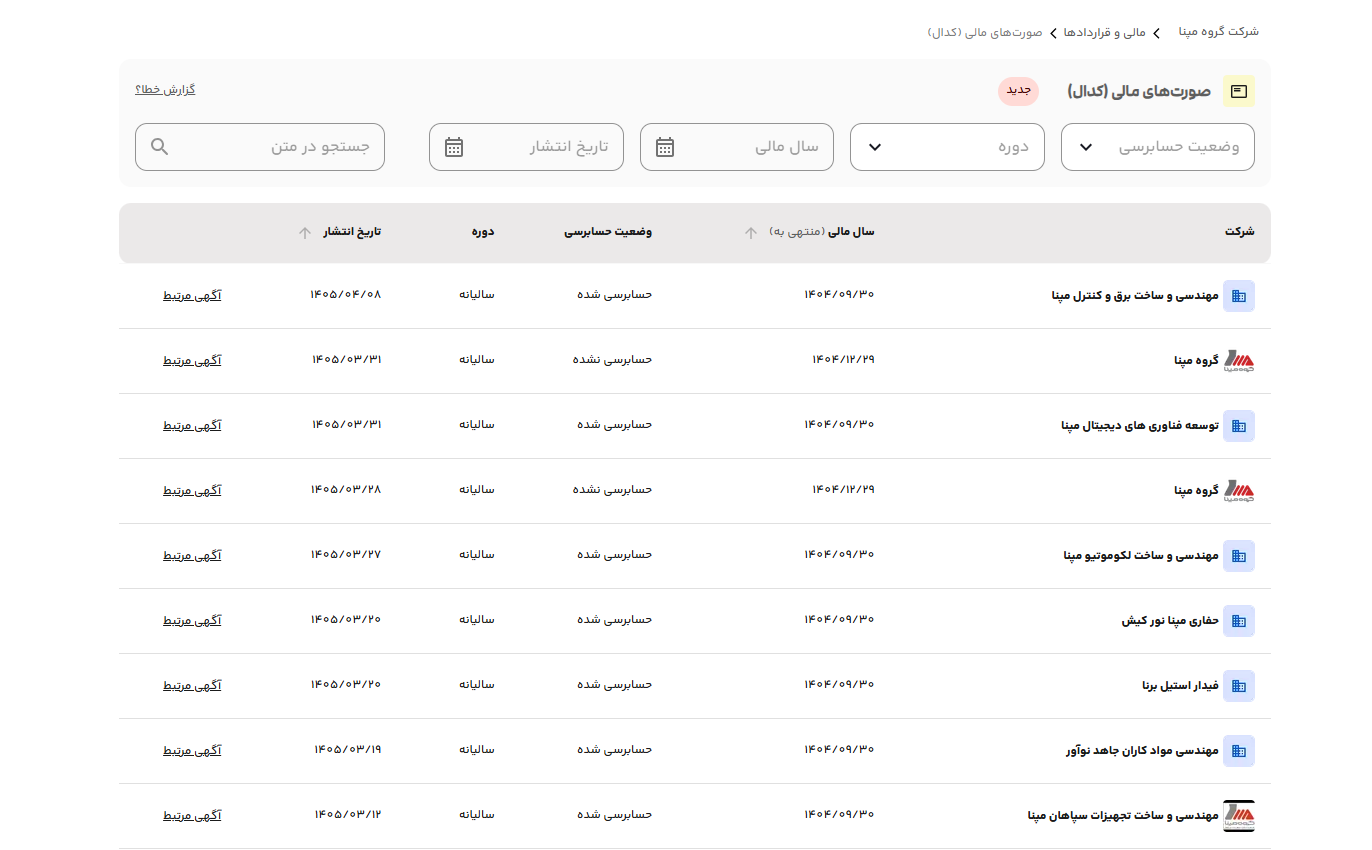
Task: Open آگهی مرتبط for گروه مپنا published ۱۴۰۵/۰۳/۳۱
Action: [193, 361]
